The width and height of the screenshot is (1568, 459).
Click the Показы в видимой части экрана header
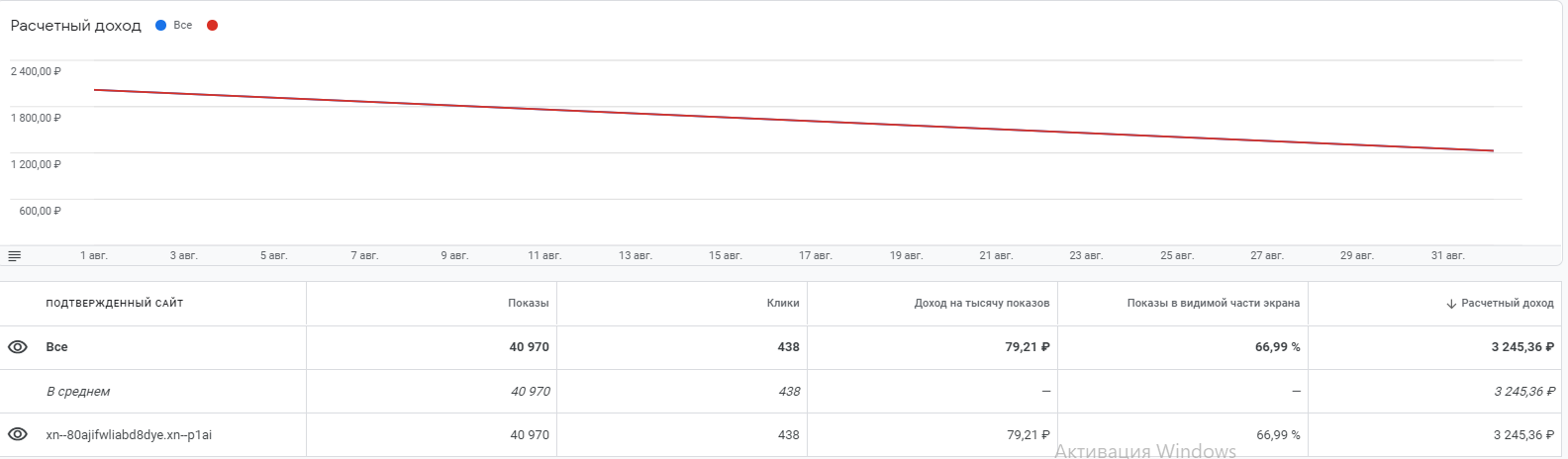pos(1213,303)
